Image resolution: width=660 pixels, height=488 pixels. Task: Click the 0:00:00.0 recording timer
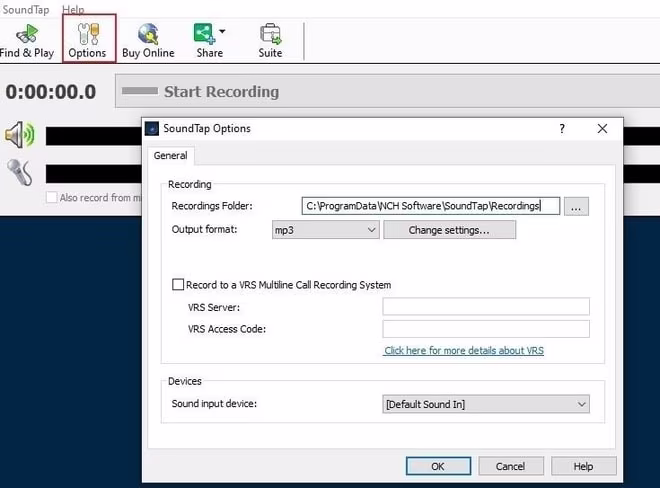(x=51, y=91)
